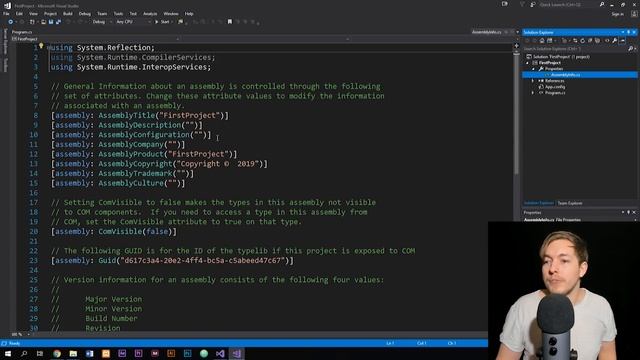Click the notifications flag icon
The image size is (640, 360).
tap(522, 4)
